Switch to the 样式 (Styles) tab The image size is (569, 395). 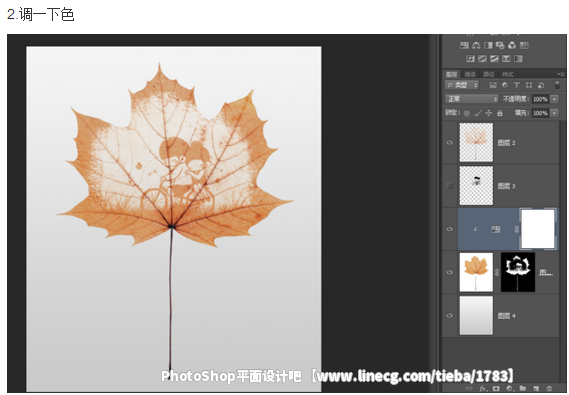tap(508, 74)
